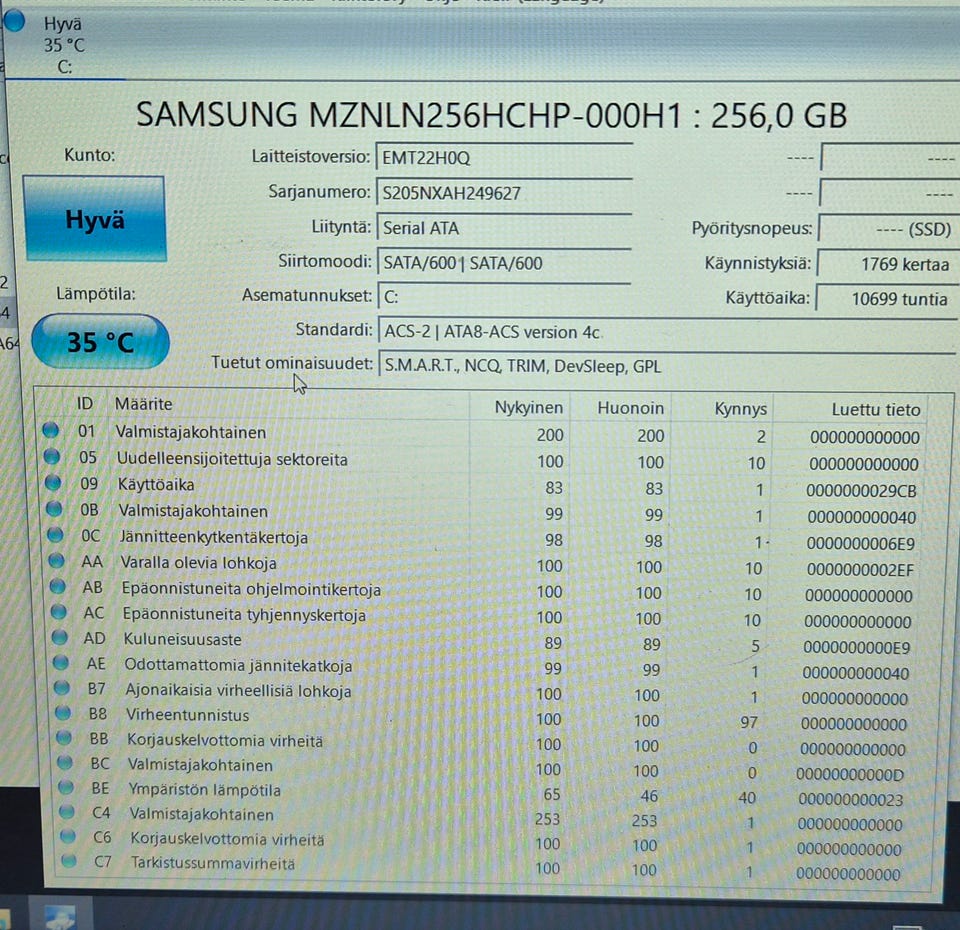Click the Laitteistoversio field showing EMT22H0Q
Screen dimensions: 960x930
504,157
